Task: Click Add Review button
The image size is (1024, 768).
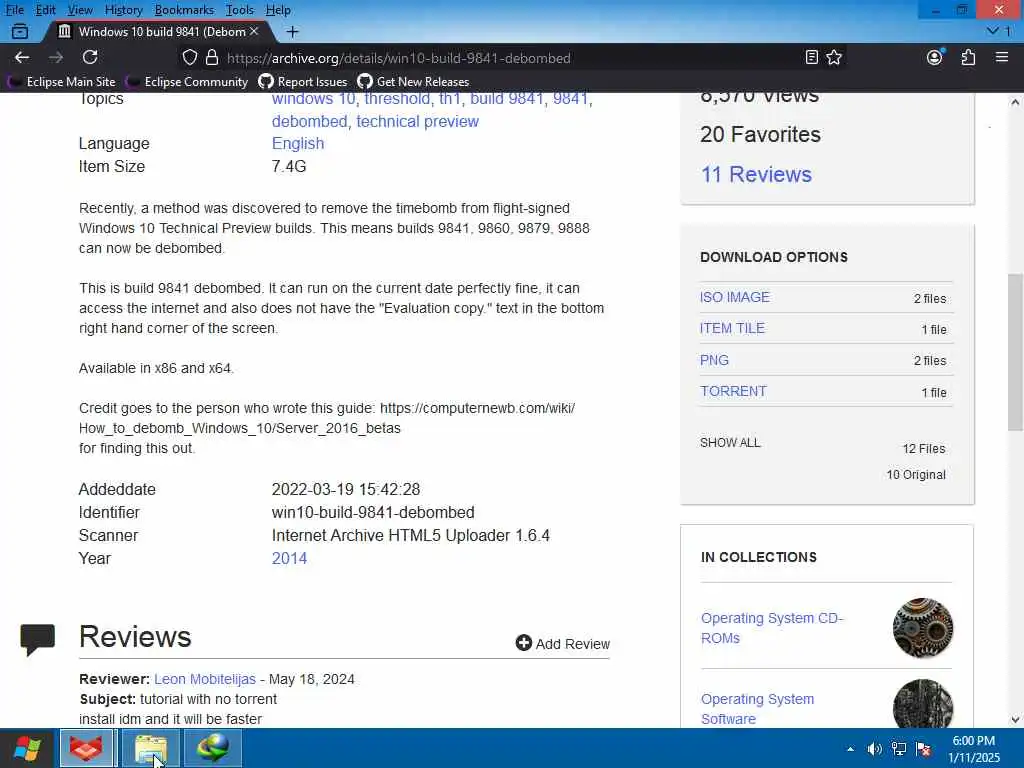Action: pos(562,644)
